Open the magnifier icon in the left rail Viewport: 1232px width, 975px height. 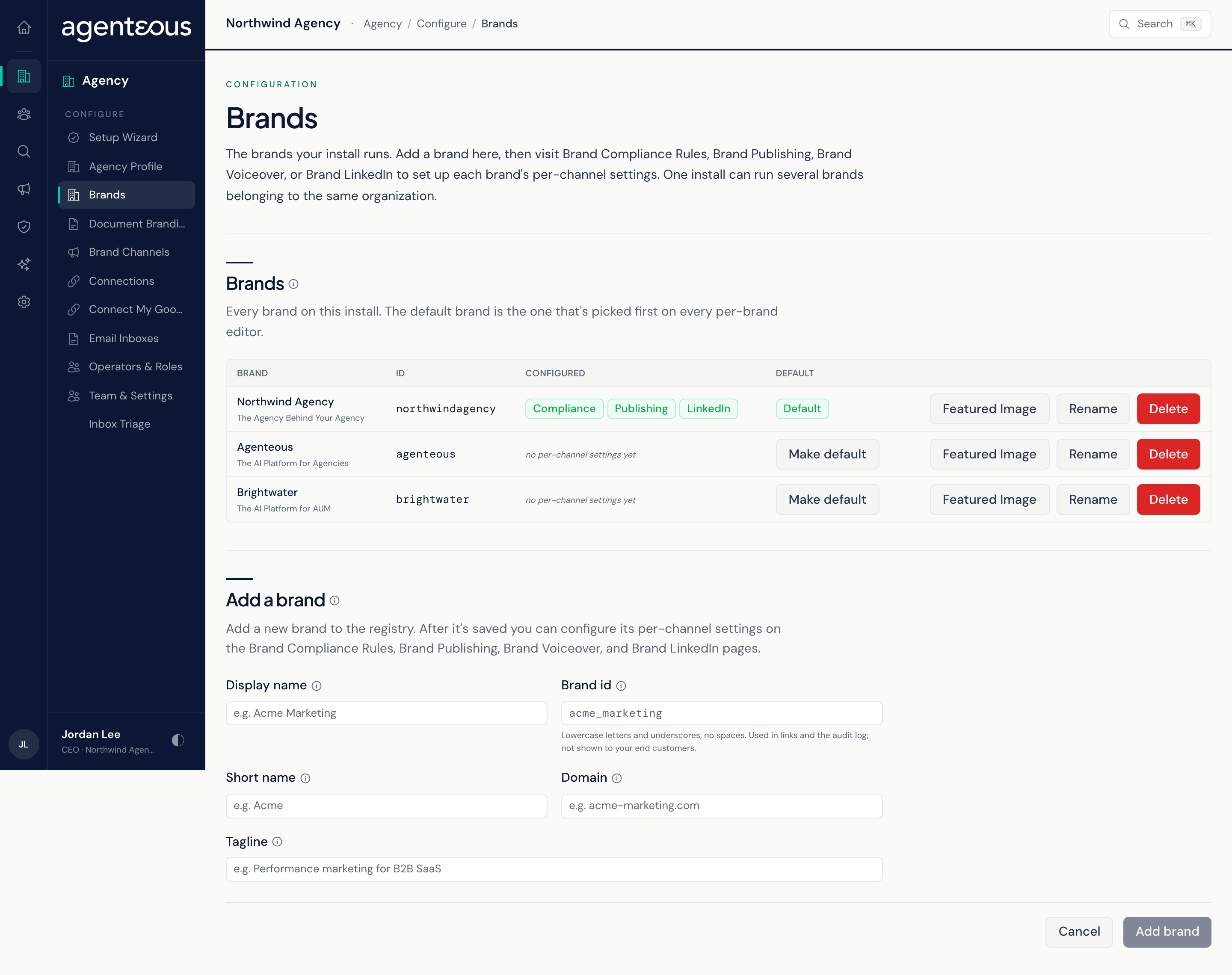click(x=24, y=151)
